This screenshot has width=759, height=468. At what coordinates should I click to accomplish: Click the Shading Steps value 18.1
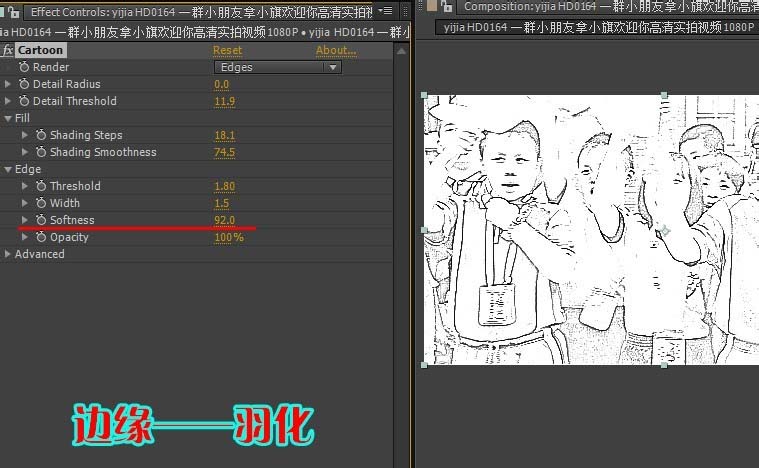(x=225, y=135)
